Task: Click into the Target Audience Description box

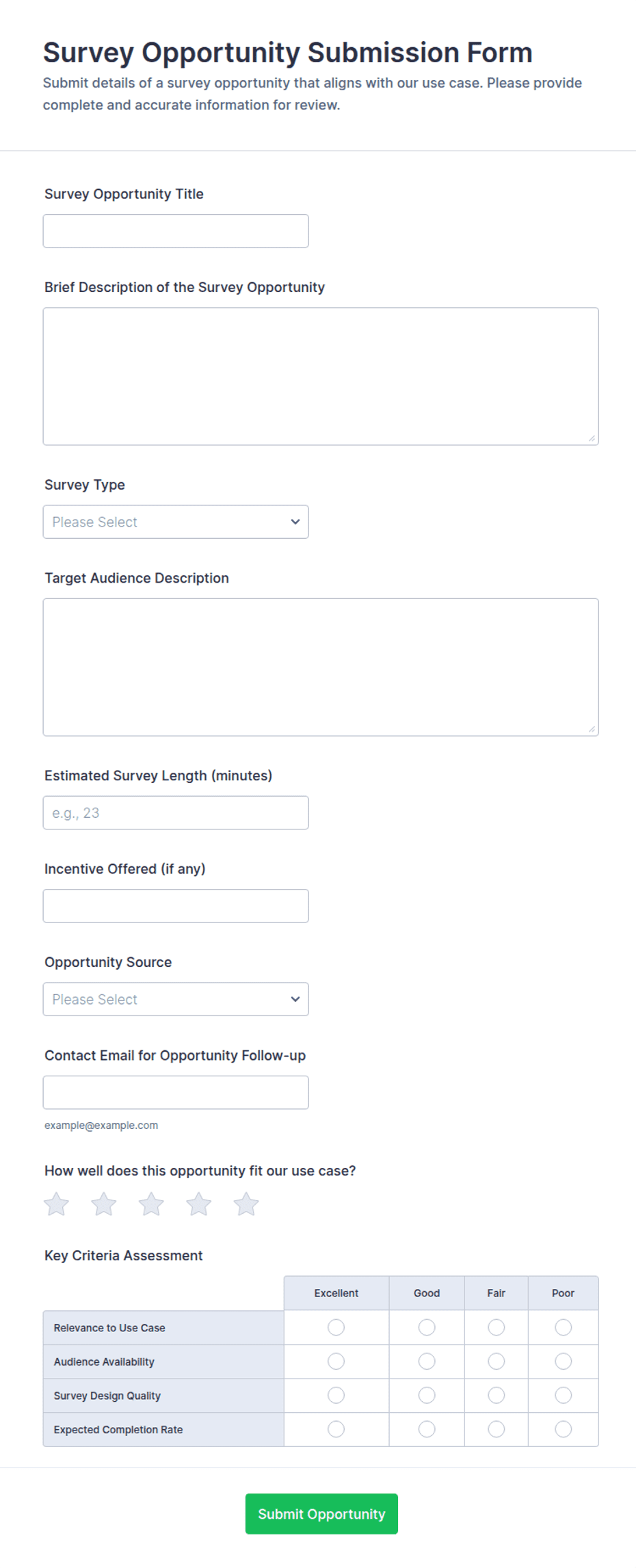Action: pos(321,667)
